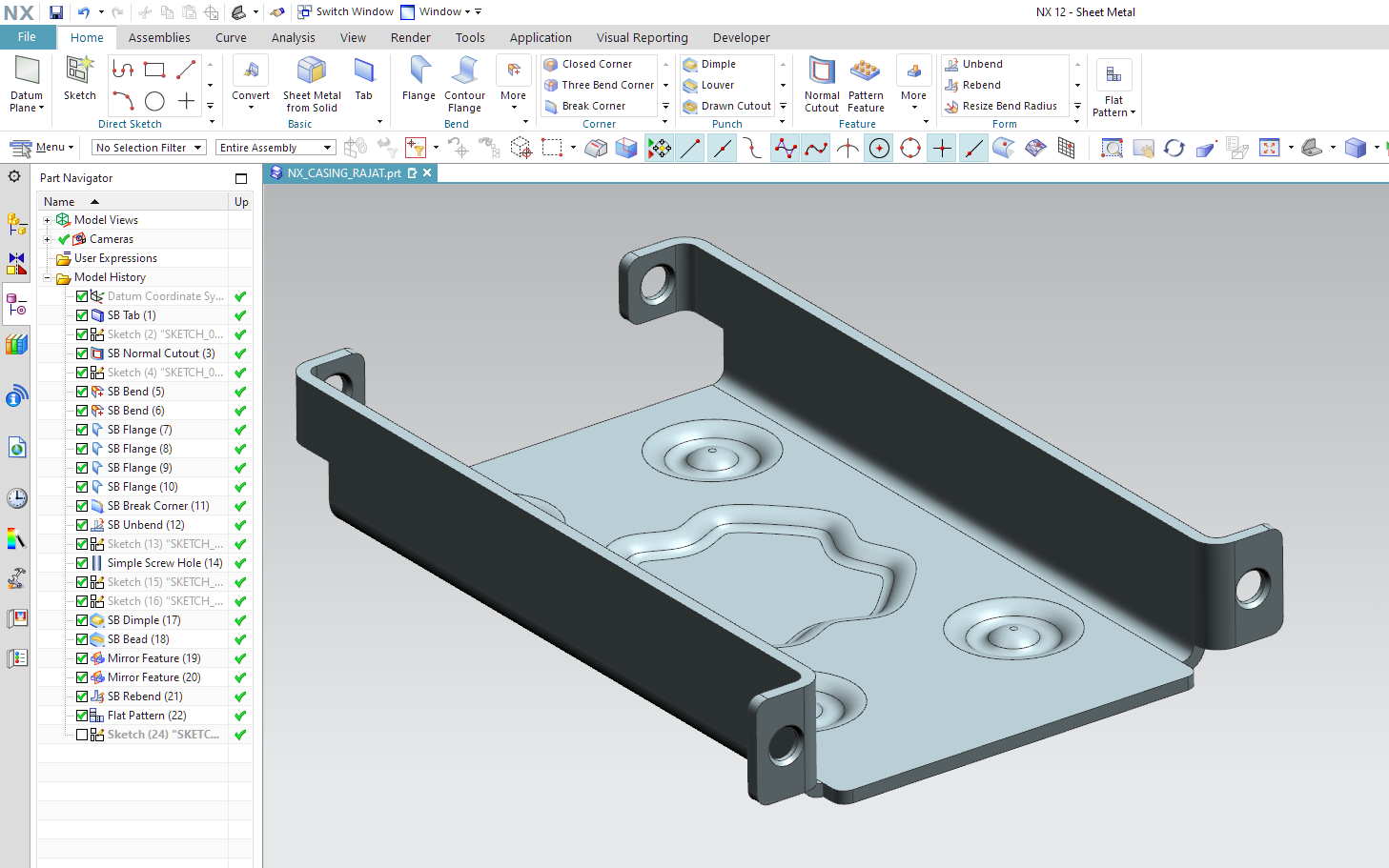Switch to the Assemblies ribbon tab

pyautogui.click(x=159, y=38)
